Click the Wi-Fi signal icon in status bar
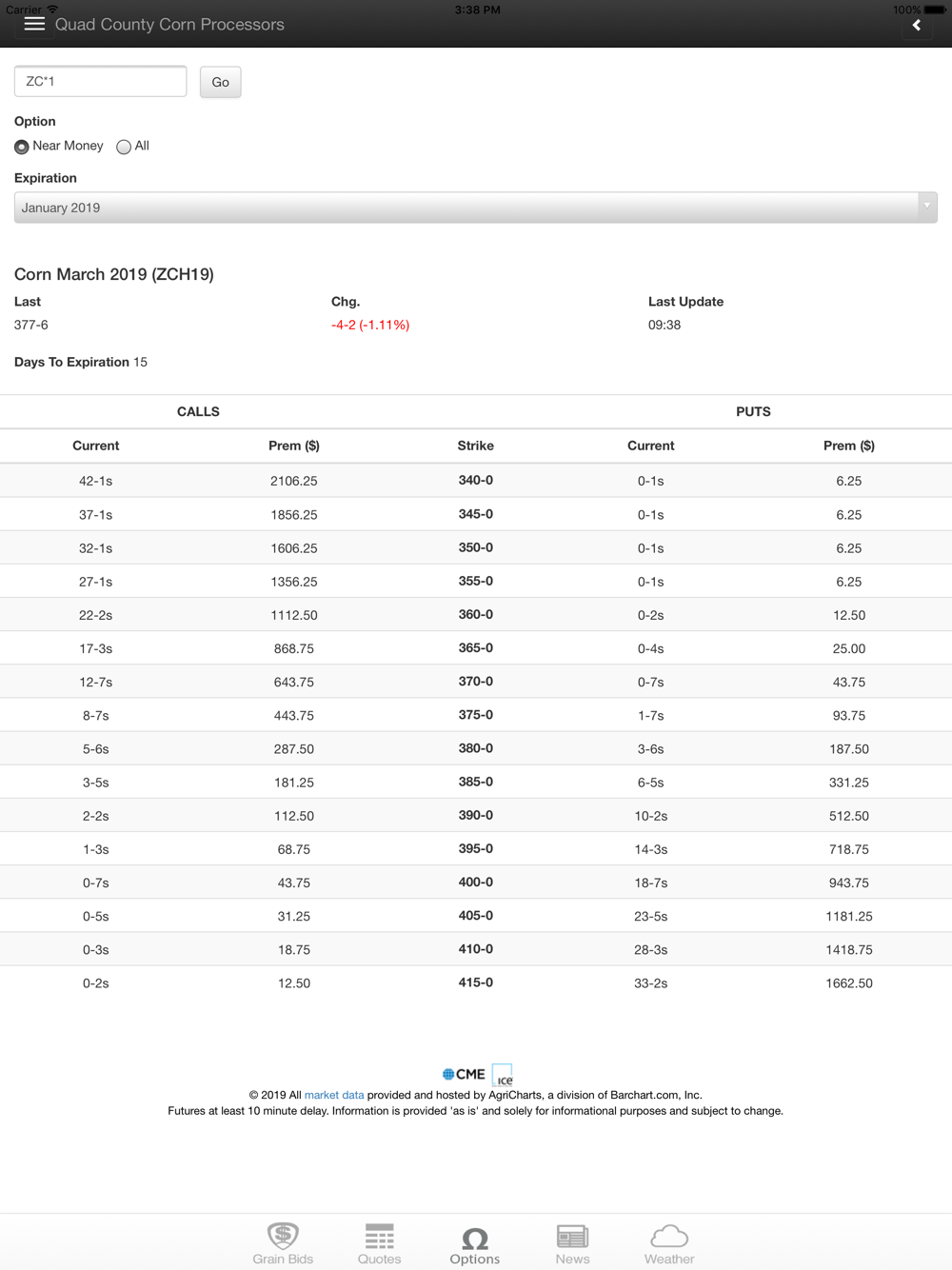 click(52, 10)
